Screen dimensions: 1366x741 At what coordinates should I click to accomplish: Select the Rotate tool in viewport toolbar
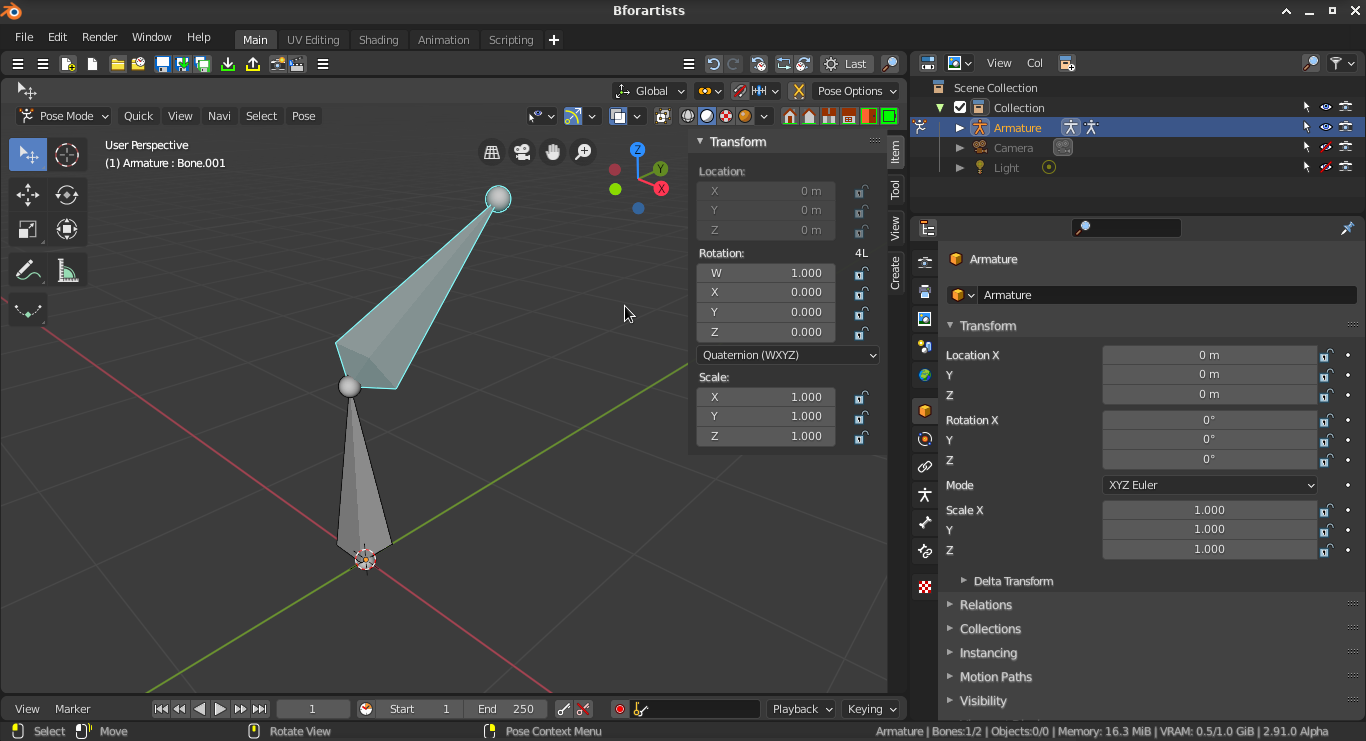[67, 195]
